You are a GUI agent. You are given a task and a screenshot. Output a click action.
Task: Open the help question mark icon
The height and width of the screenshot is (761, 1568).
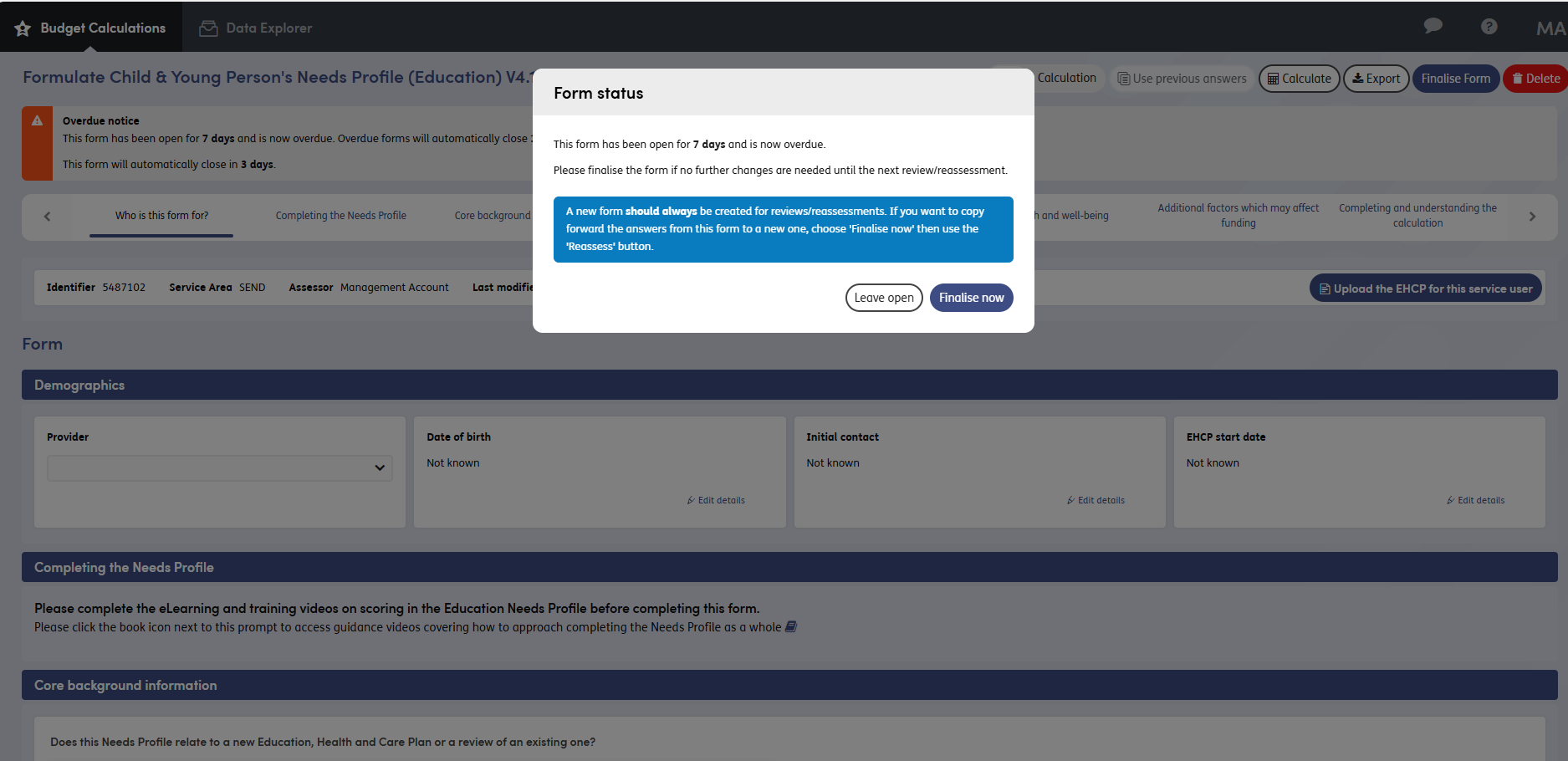pyautogui.click(x=1489, y=27)
